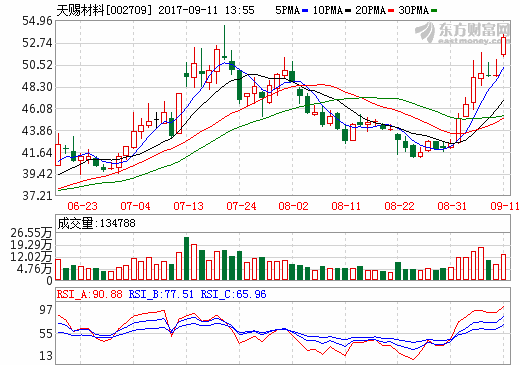The image size is (520, 365).
Task: Click the 20PMA legend label
Action: click(371, 10)
